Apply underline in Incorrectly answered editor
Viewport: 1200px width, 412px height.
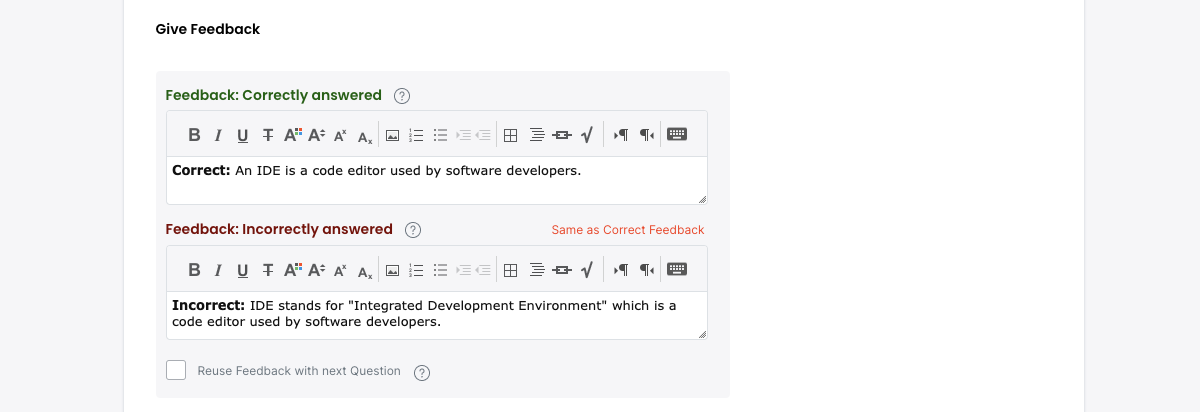click(x=243, y=270)
